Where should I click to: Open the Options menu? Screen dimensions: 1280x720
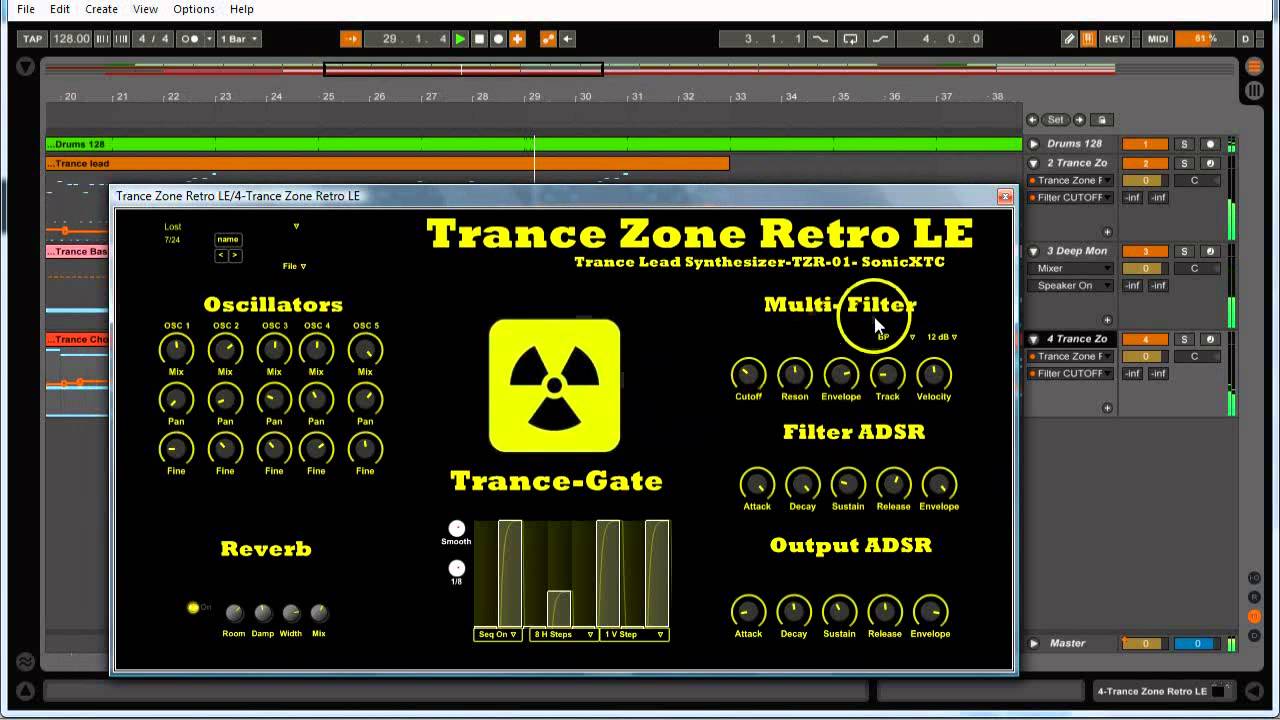pyautogui.click(x=194, y=9)
